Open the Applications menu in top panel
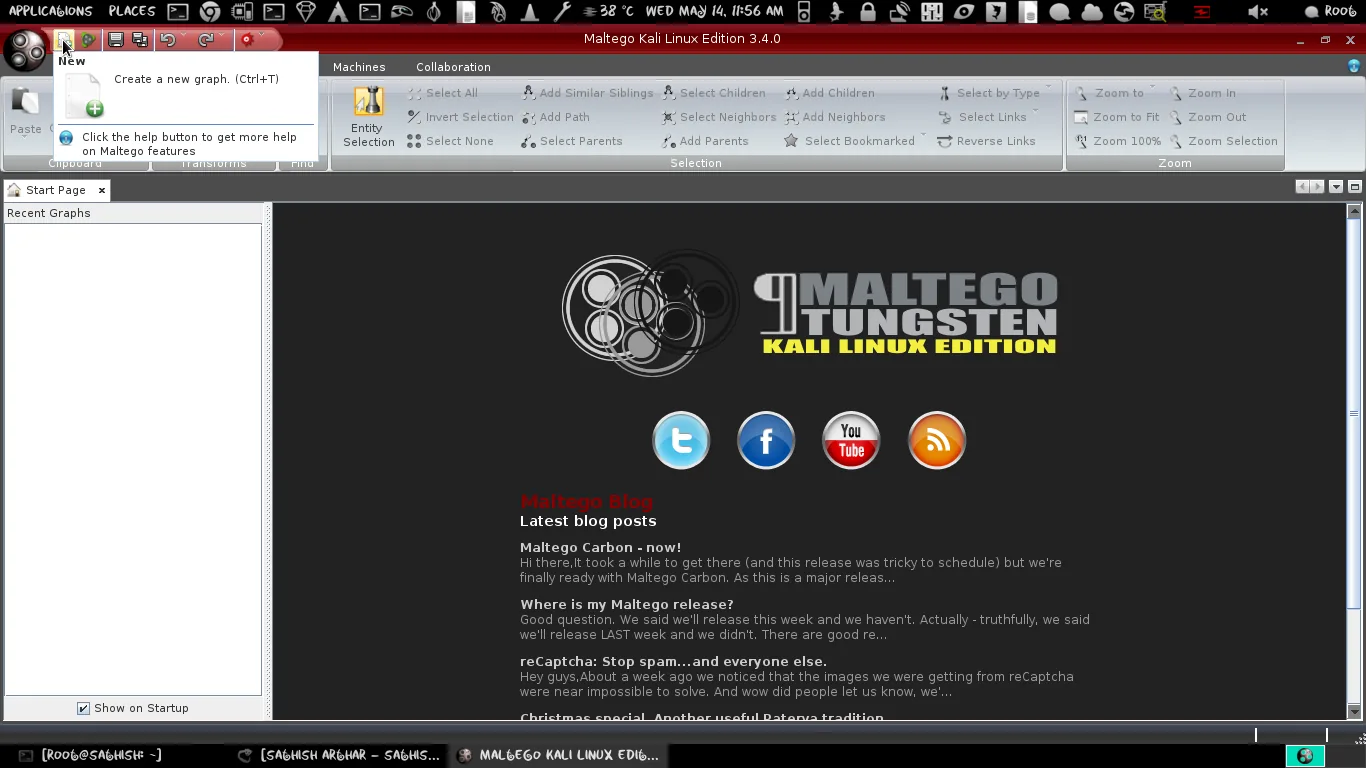 point(50,11)
